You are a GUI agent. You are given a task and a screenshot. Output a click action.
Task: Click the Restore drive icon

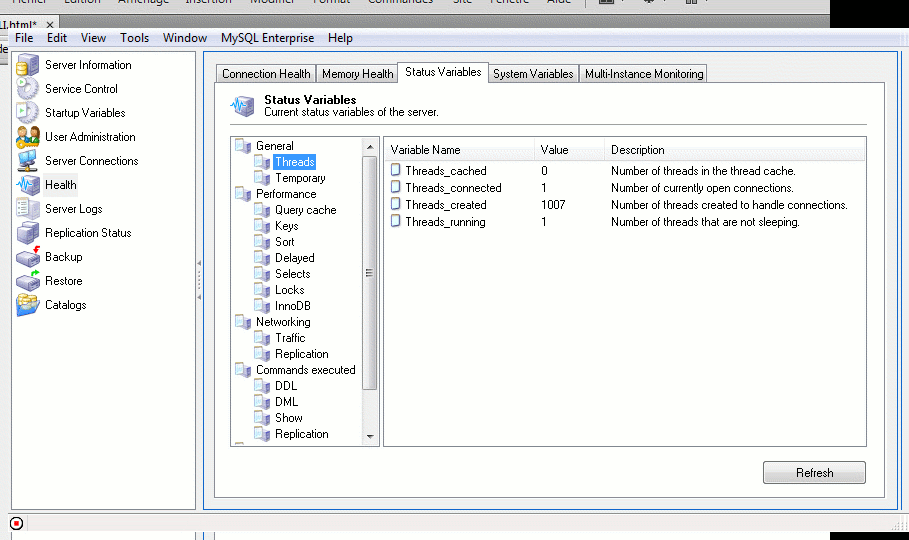27,281
